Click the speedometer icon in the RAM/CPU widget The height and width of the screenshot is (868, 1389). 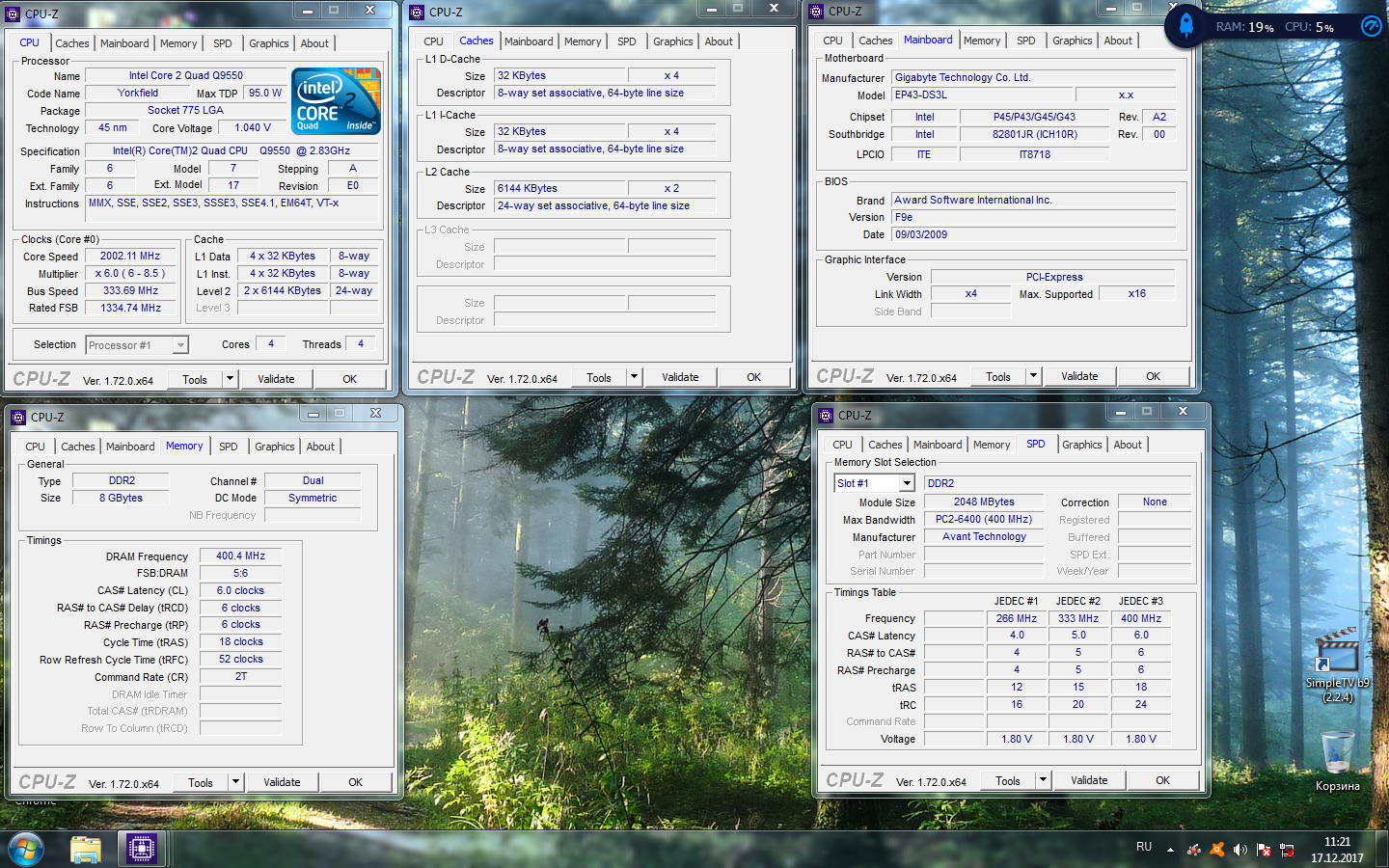click(x=1371, y=26)
